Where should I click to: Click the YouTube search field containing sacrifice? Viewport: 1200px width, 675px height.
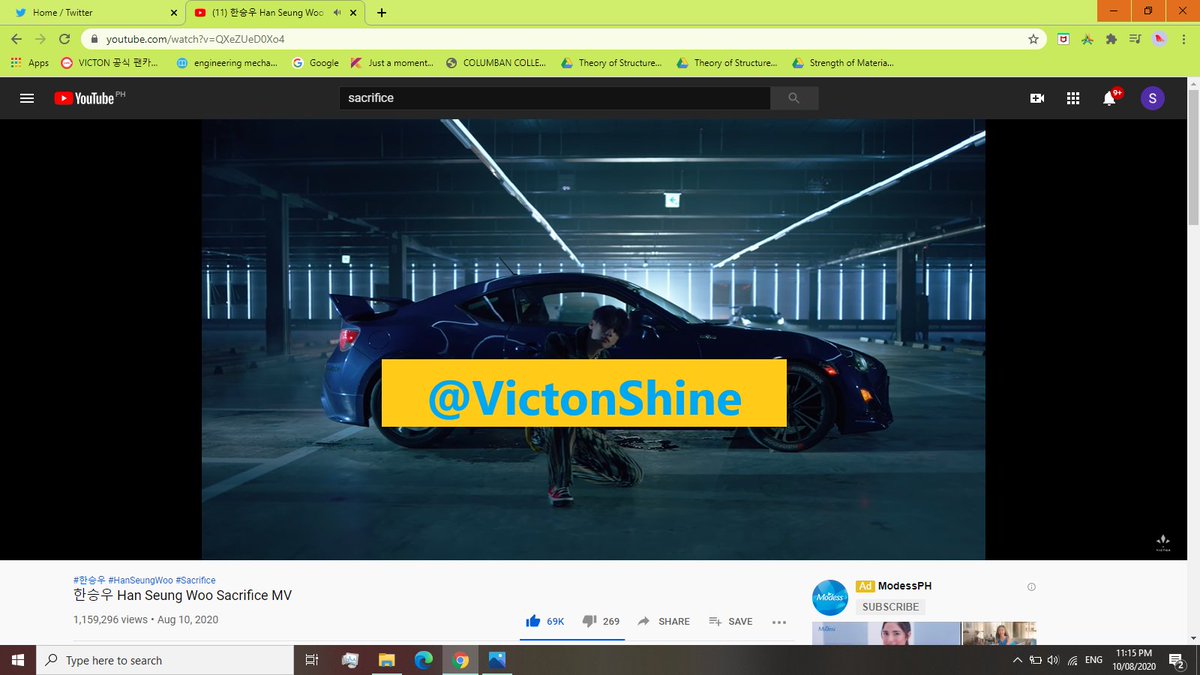(555, 98)
